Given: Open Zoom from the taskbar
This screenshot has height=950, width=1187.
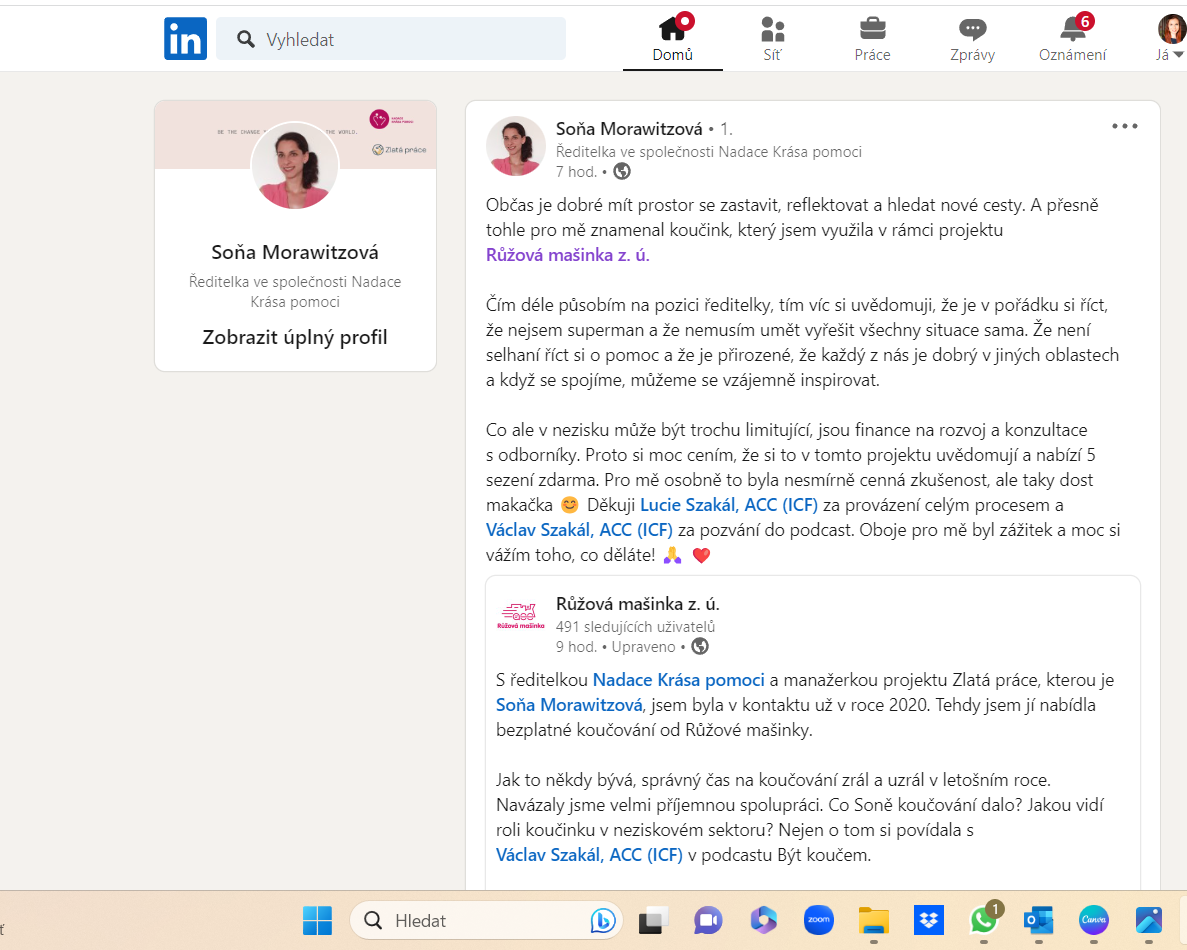Looking at the screenshot, I should 818,920.
